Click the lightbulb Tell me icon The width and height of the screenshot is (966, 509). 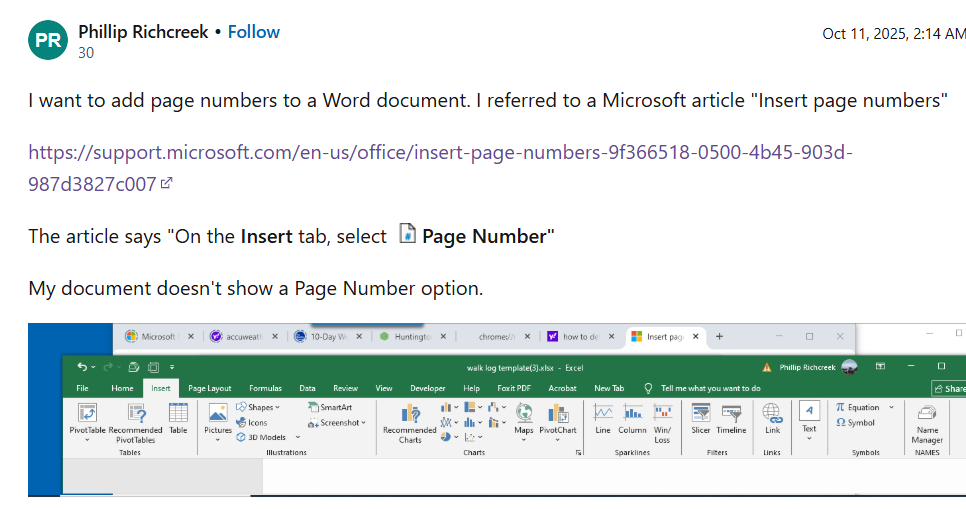648,388
